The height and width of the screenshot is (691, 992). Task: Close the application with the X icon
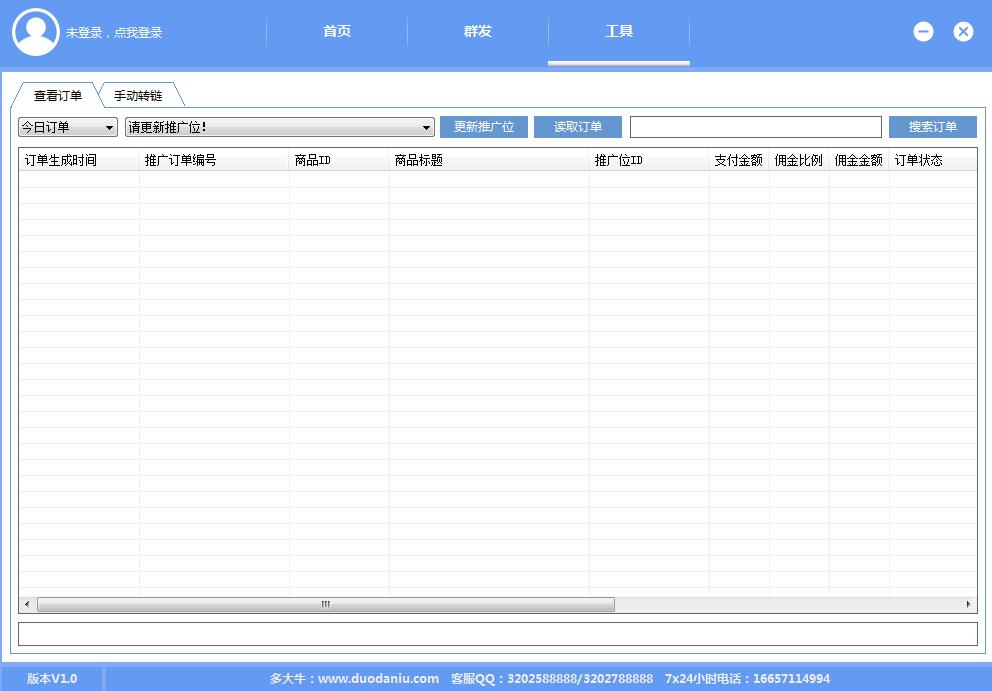(x=963, y=32)
